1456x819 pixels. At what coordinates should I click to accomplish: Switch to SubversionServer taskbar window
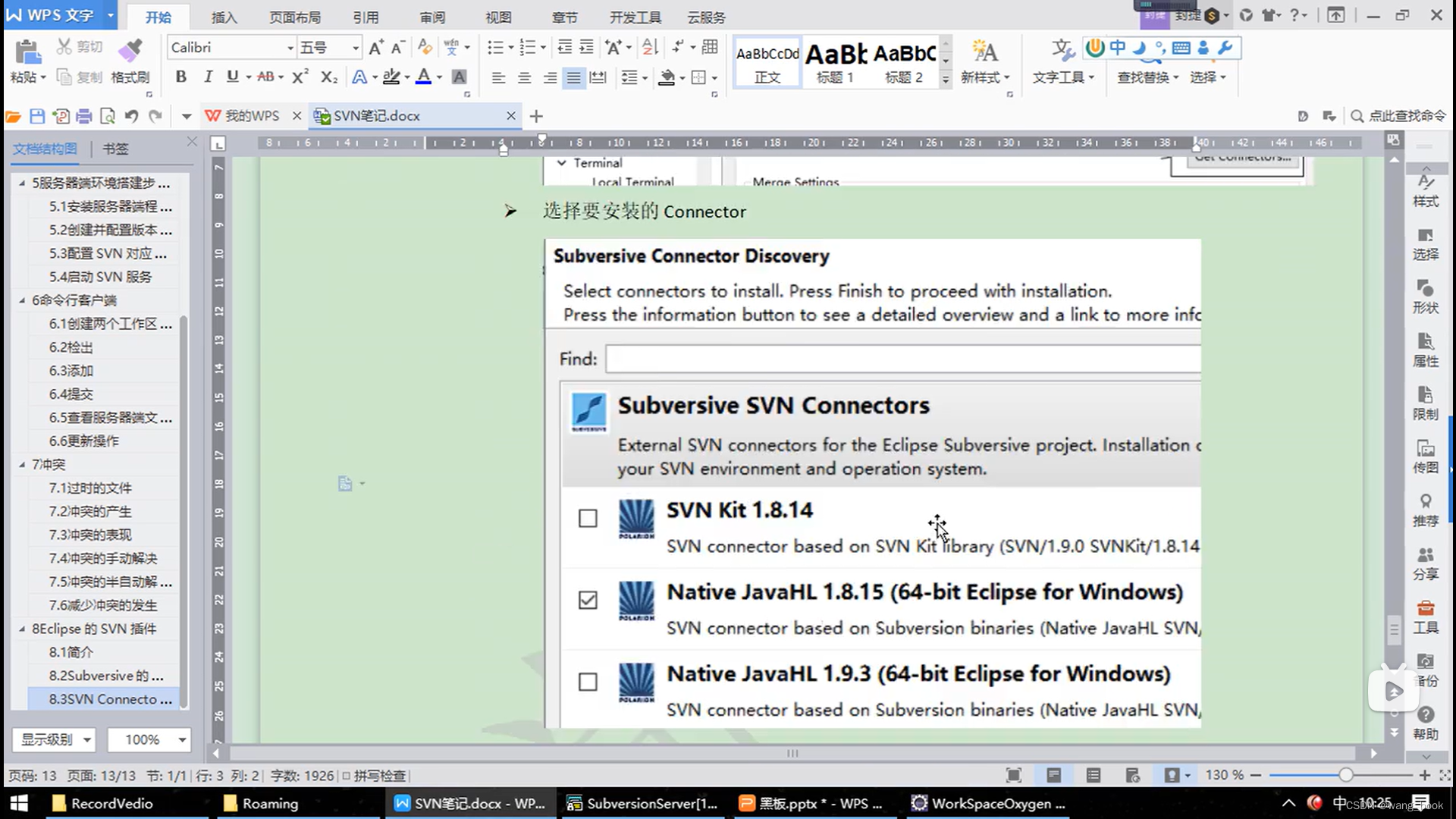pos(643,803)
